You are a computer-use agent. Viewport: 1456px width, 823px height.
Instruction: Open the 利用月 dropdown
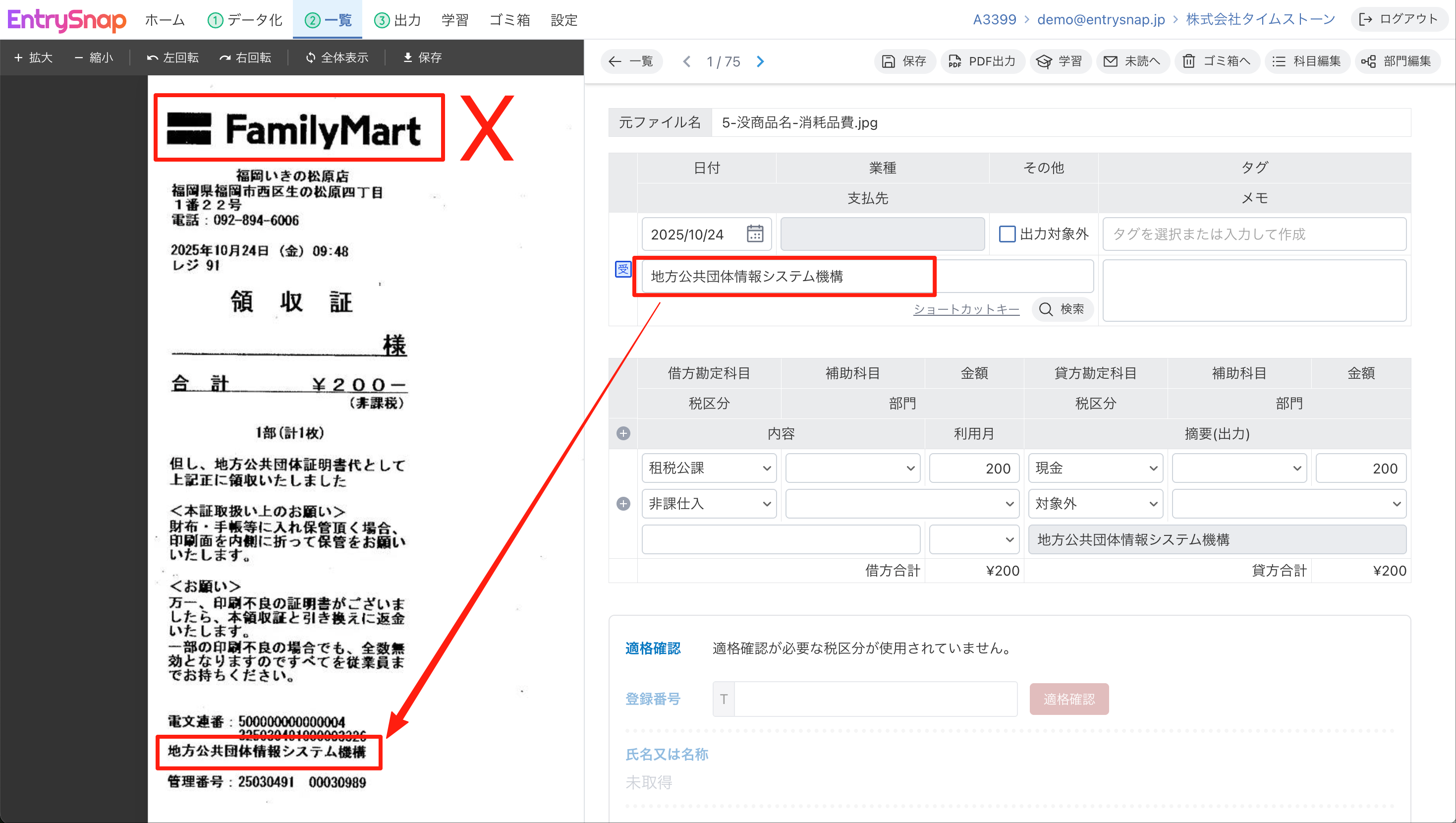click(x=974, y=539)
